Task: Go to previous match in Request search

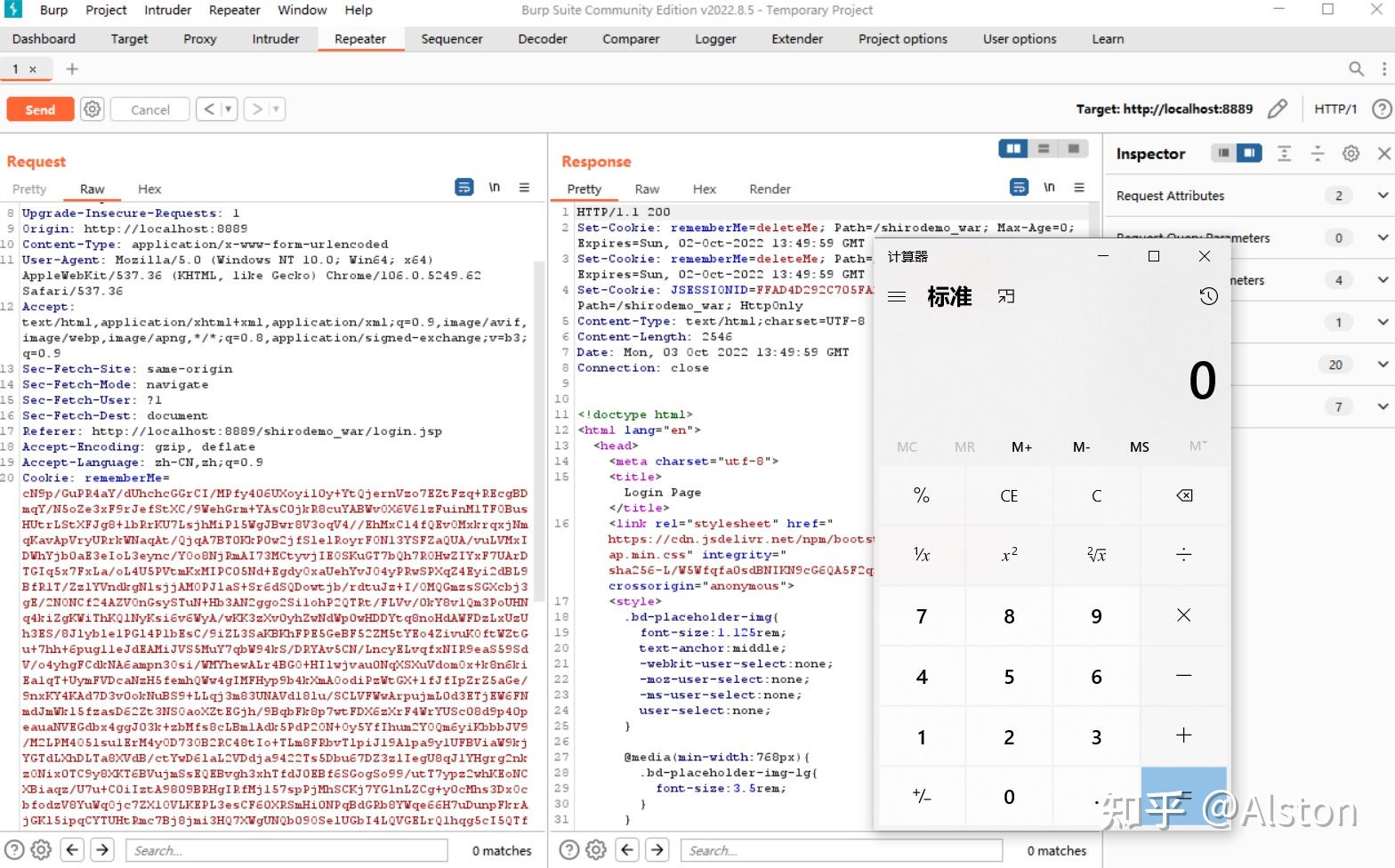Action: (73, 849)
